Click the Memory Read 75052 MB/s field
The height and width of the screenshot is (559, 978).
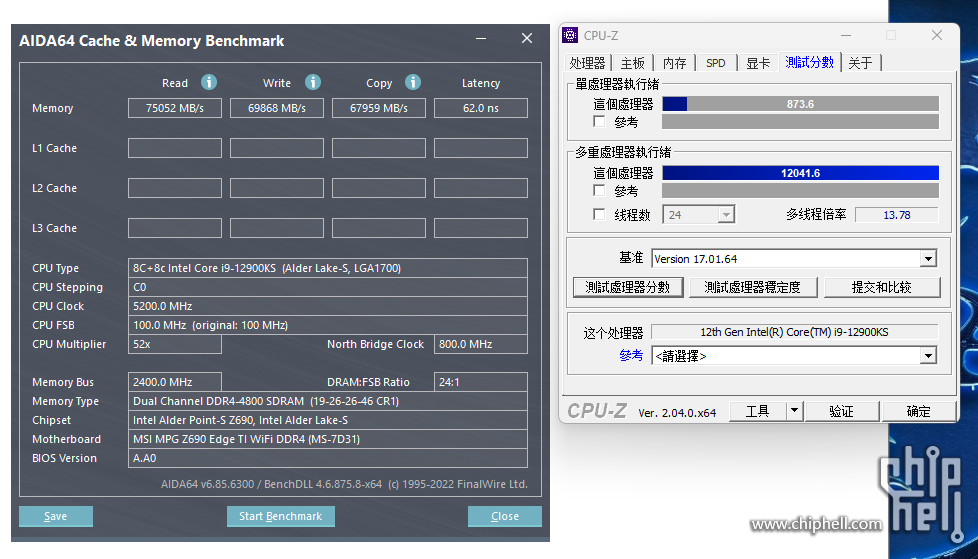(x=175, y=108)
